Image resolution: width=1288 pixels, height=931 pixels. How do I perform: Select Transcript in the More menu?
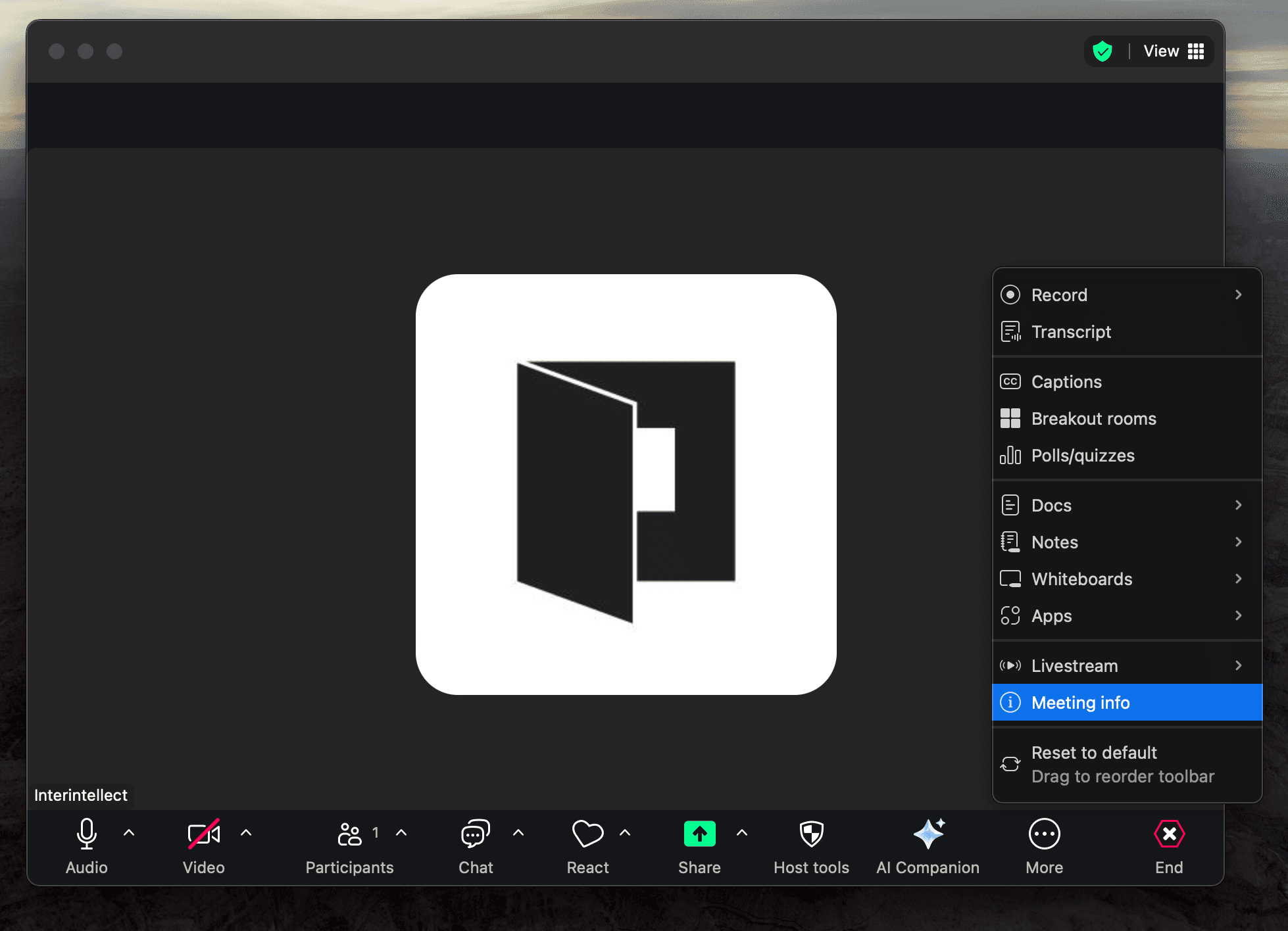pos(1127,331)
